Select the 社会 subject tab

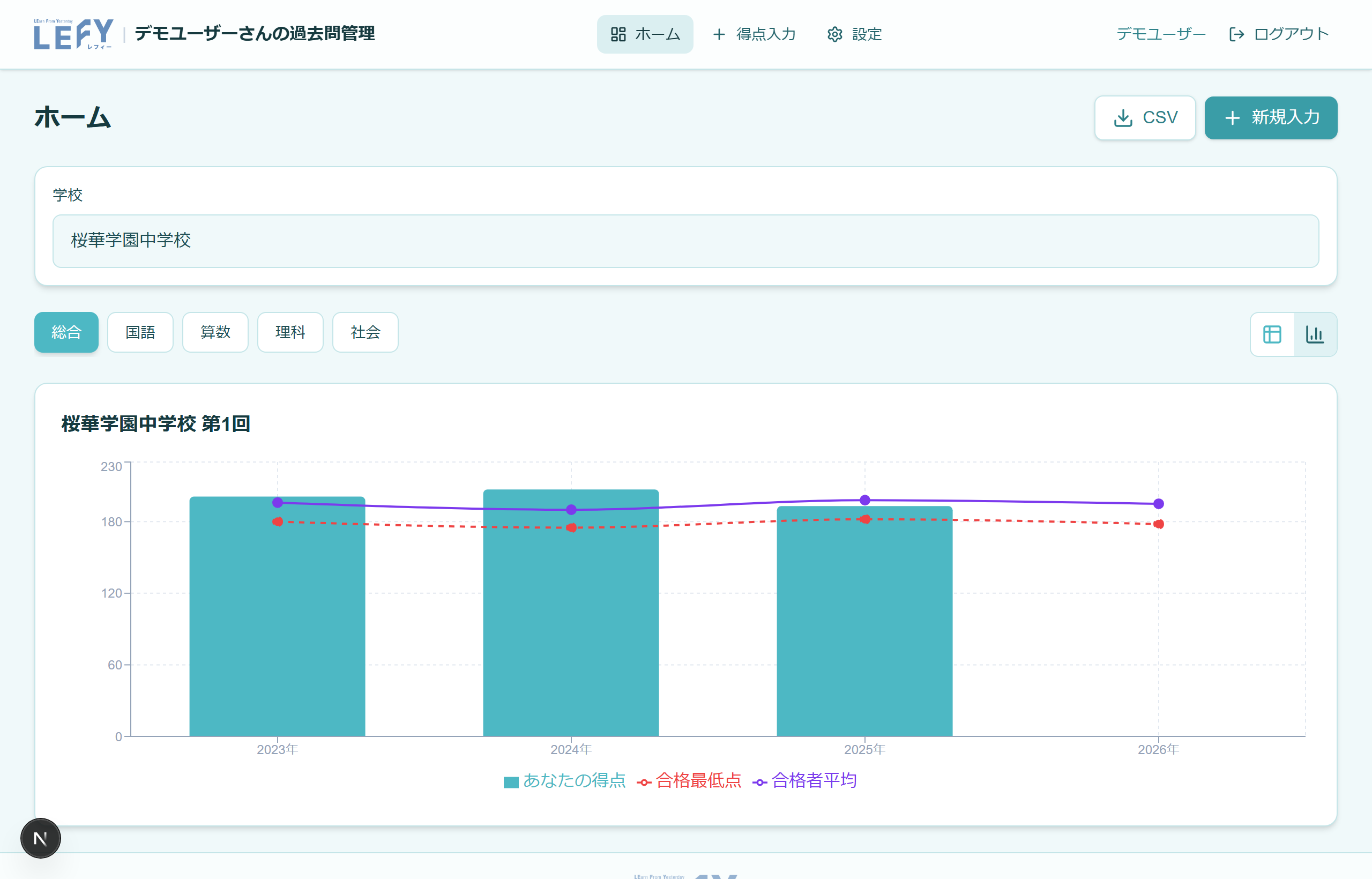point(366,332)
